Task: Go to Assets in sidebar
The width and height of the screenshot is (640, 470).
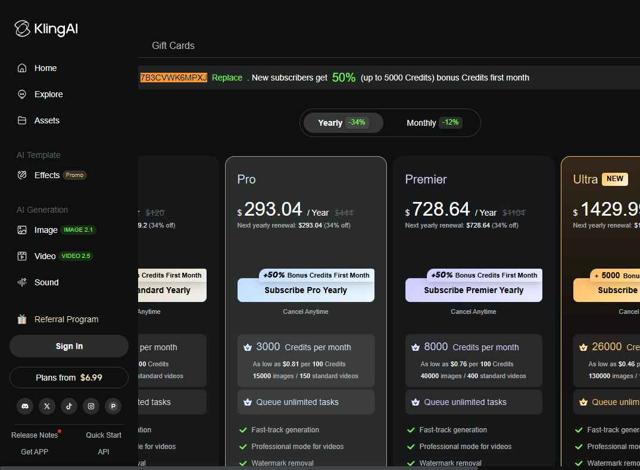Action: tap(47, 120)
